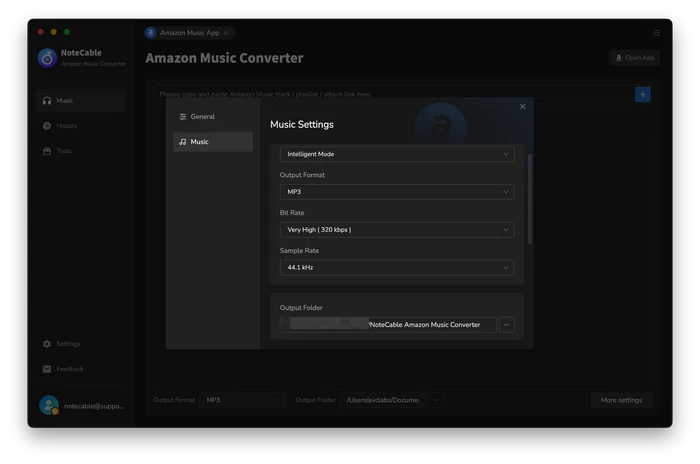
Task: Switch to the General settings tab
Action: click(213, 117)
